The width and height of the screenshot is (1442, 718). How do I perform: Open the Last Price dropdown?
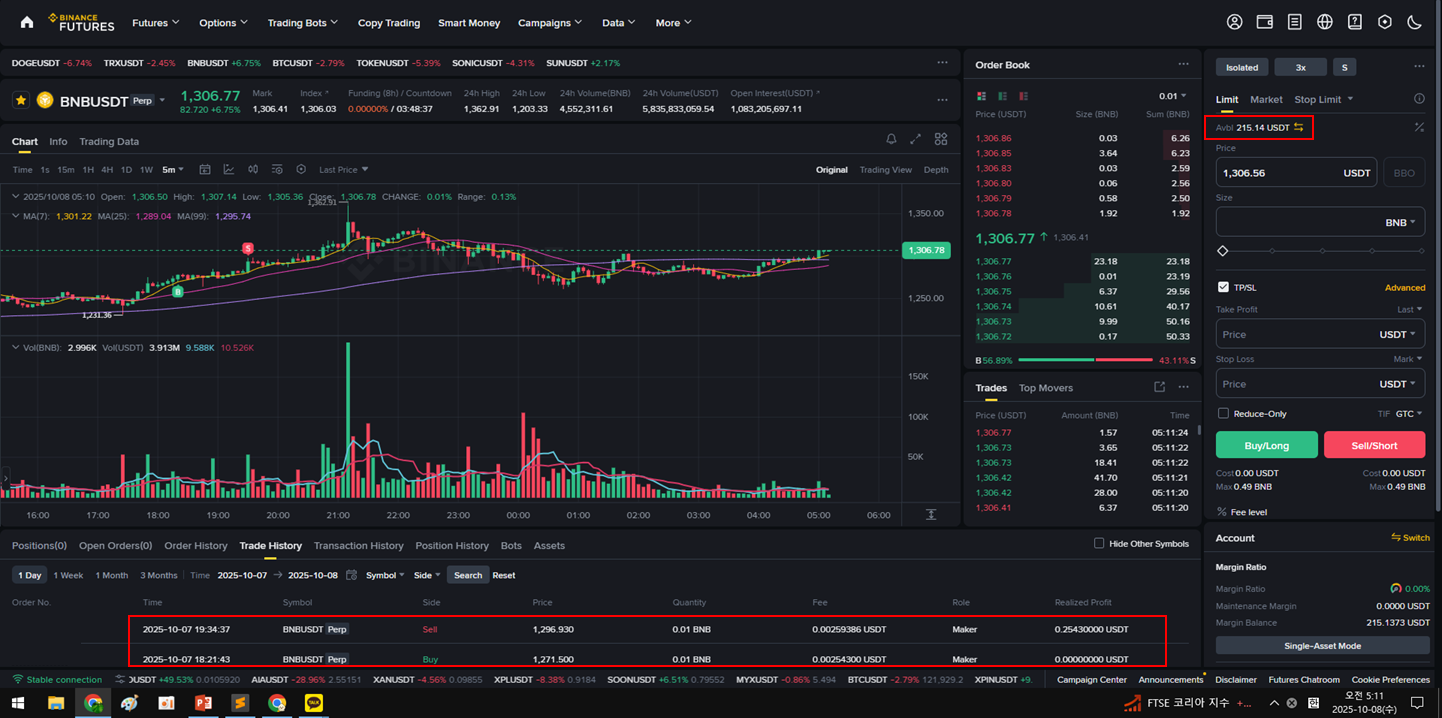[x=343, y=169]
